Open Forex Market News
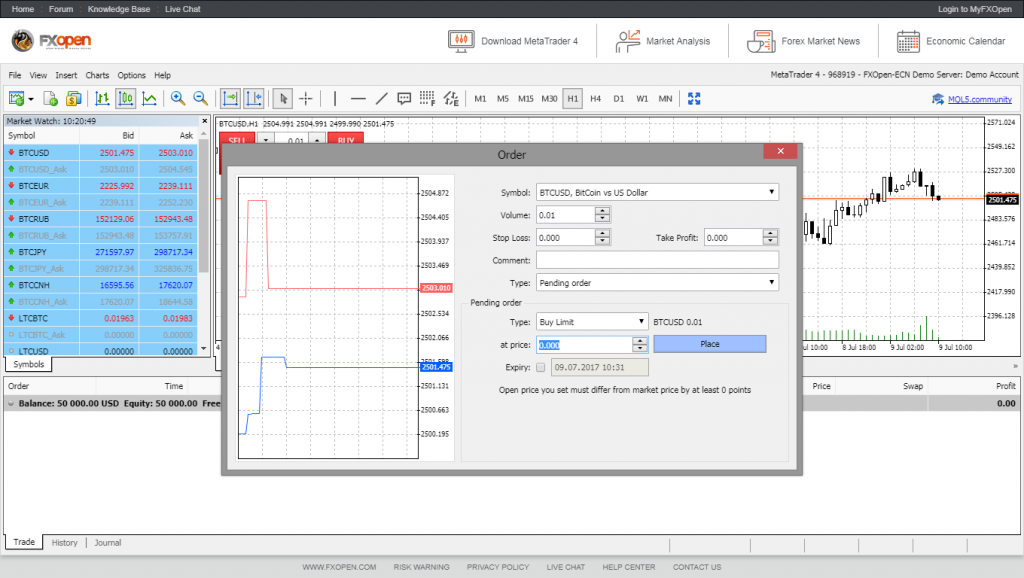Screen dimensions: 1024x578 click(x=803, y=41)
